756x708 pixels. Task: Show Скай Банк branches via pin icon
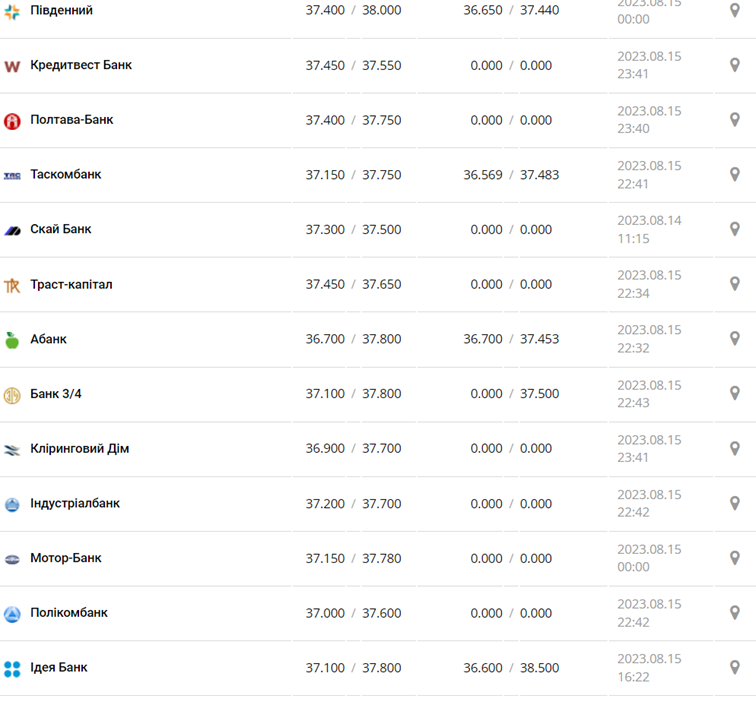point(734,229)
